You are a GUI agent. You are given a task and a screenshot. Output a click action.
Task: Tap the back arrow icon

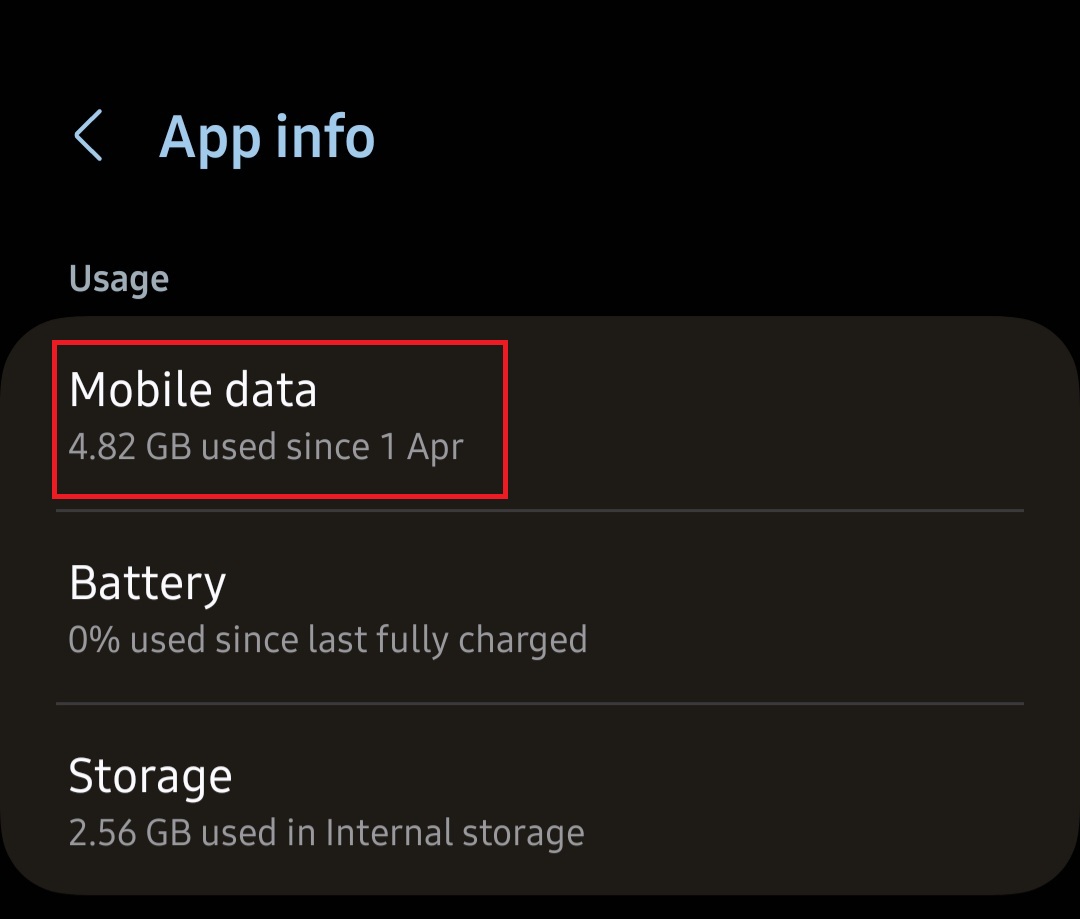(x=88, y=136)
